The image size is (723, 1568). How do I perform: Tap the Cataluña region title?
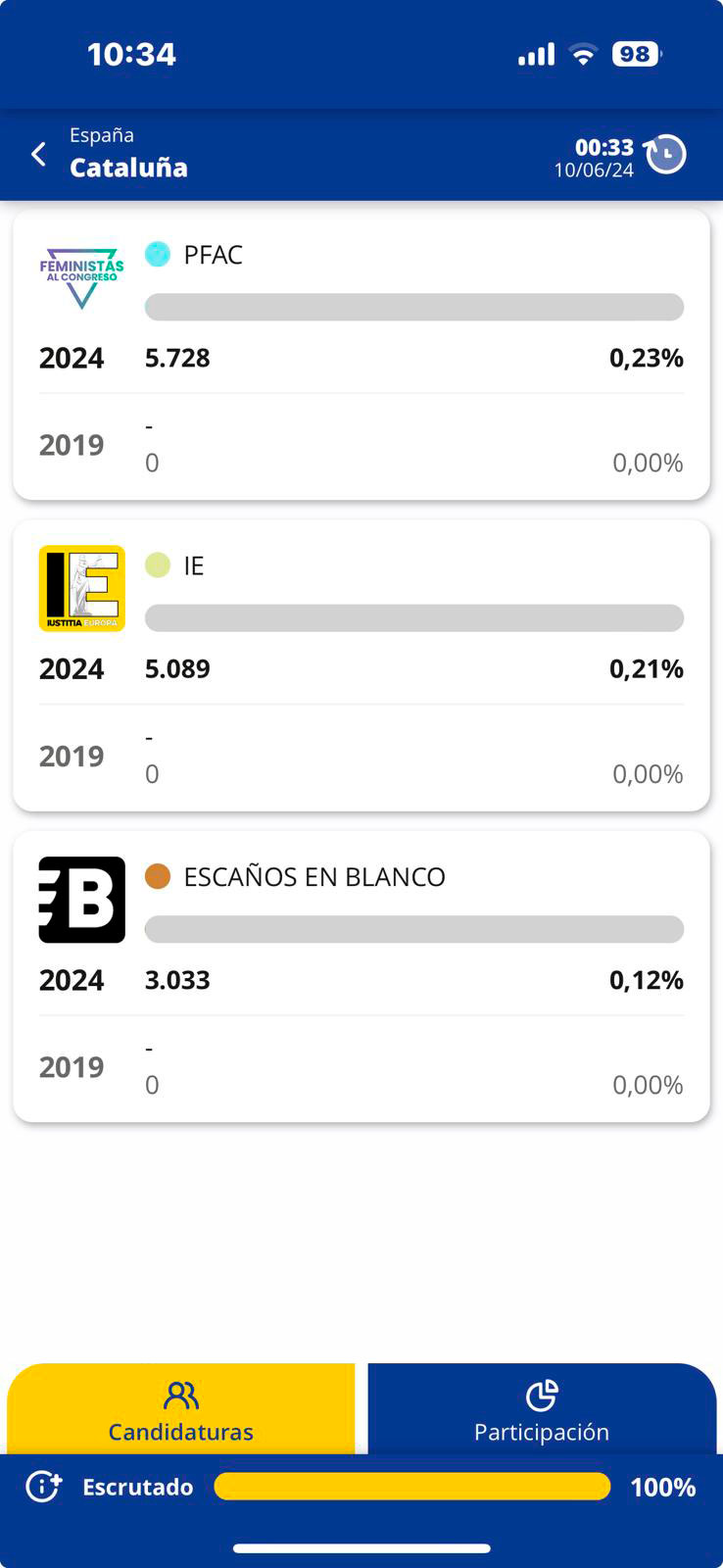coord(128,168)
